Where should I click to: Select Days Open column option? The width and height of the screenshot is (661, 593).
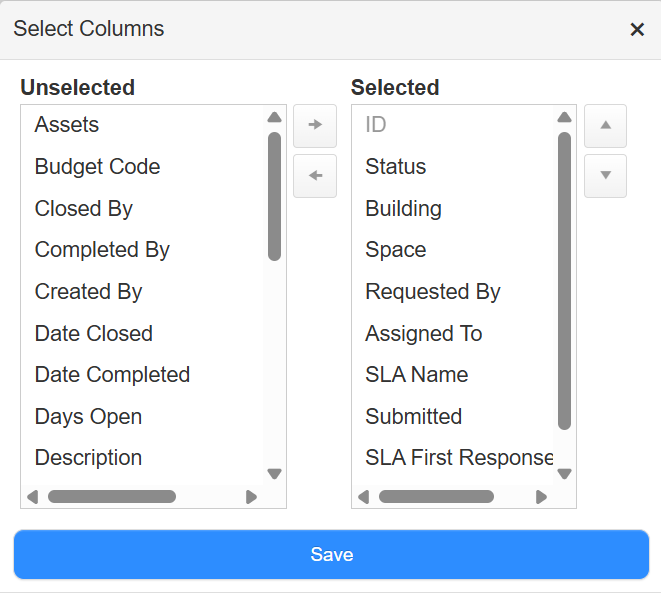pyautogui.click(x=88, y=417)
